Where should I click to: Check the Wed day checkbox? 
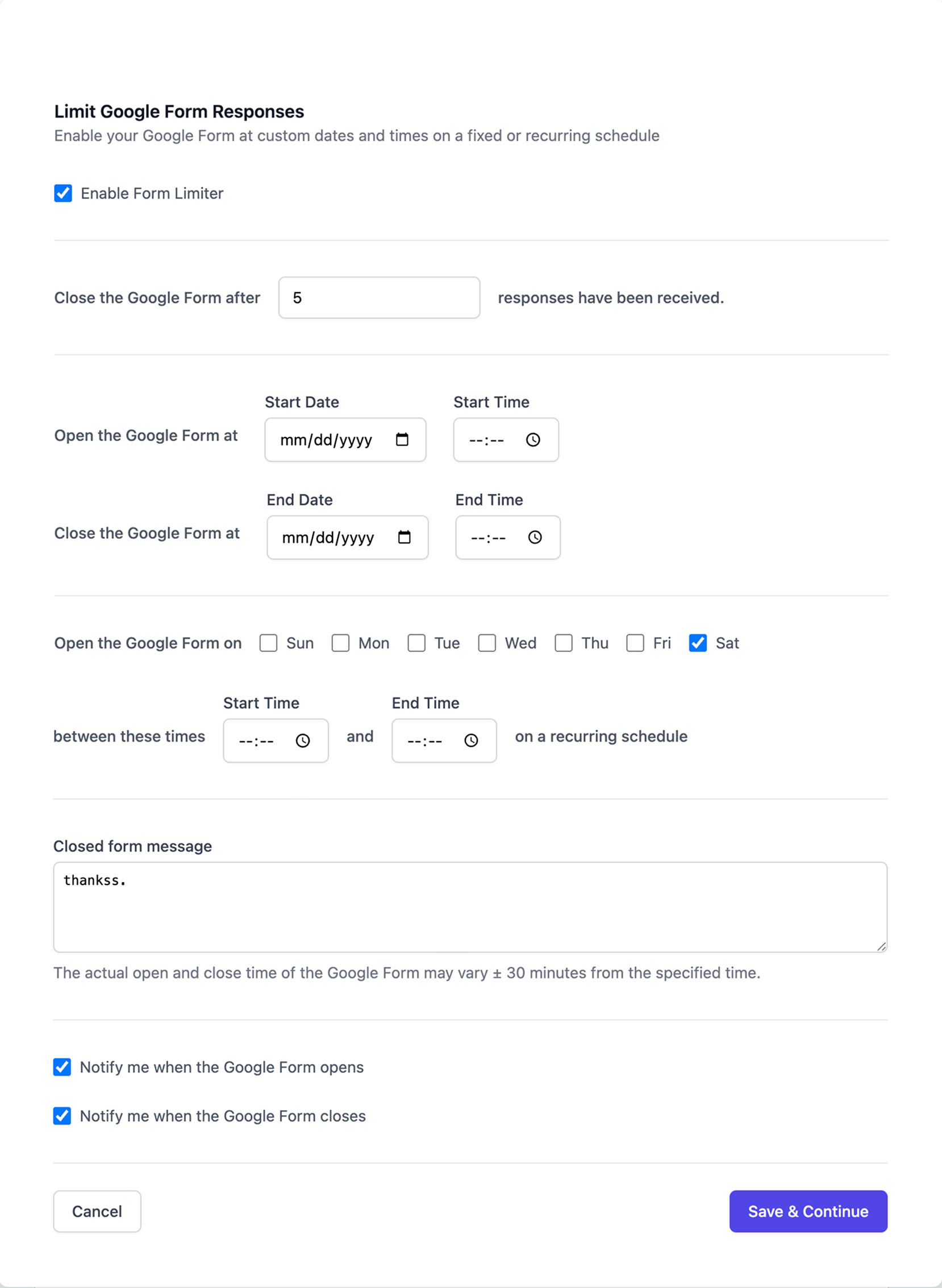click(x=487, y=643)
